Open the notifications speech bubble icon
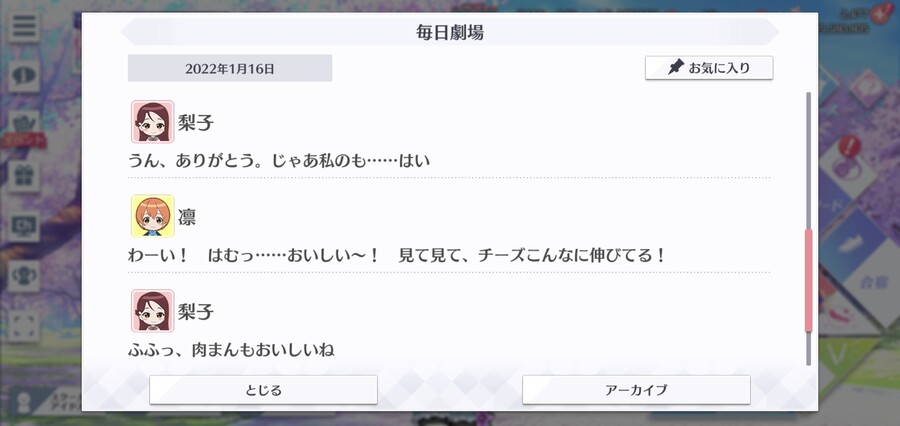Screen dimensions: 900x426 click(x=24, y=76)
